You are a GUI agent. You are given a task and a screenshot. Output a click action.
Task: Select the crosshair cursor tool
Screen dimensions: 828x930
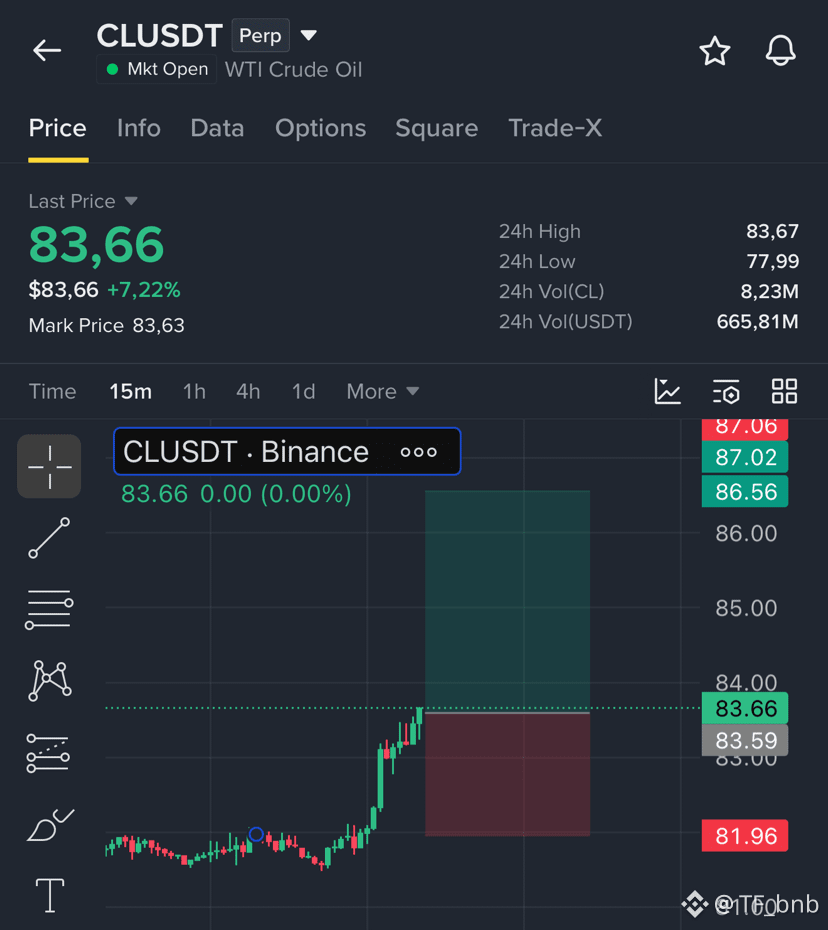(49, 466)
